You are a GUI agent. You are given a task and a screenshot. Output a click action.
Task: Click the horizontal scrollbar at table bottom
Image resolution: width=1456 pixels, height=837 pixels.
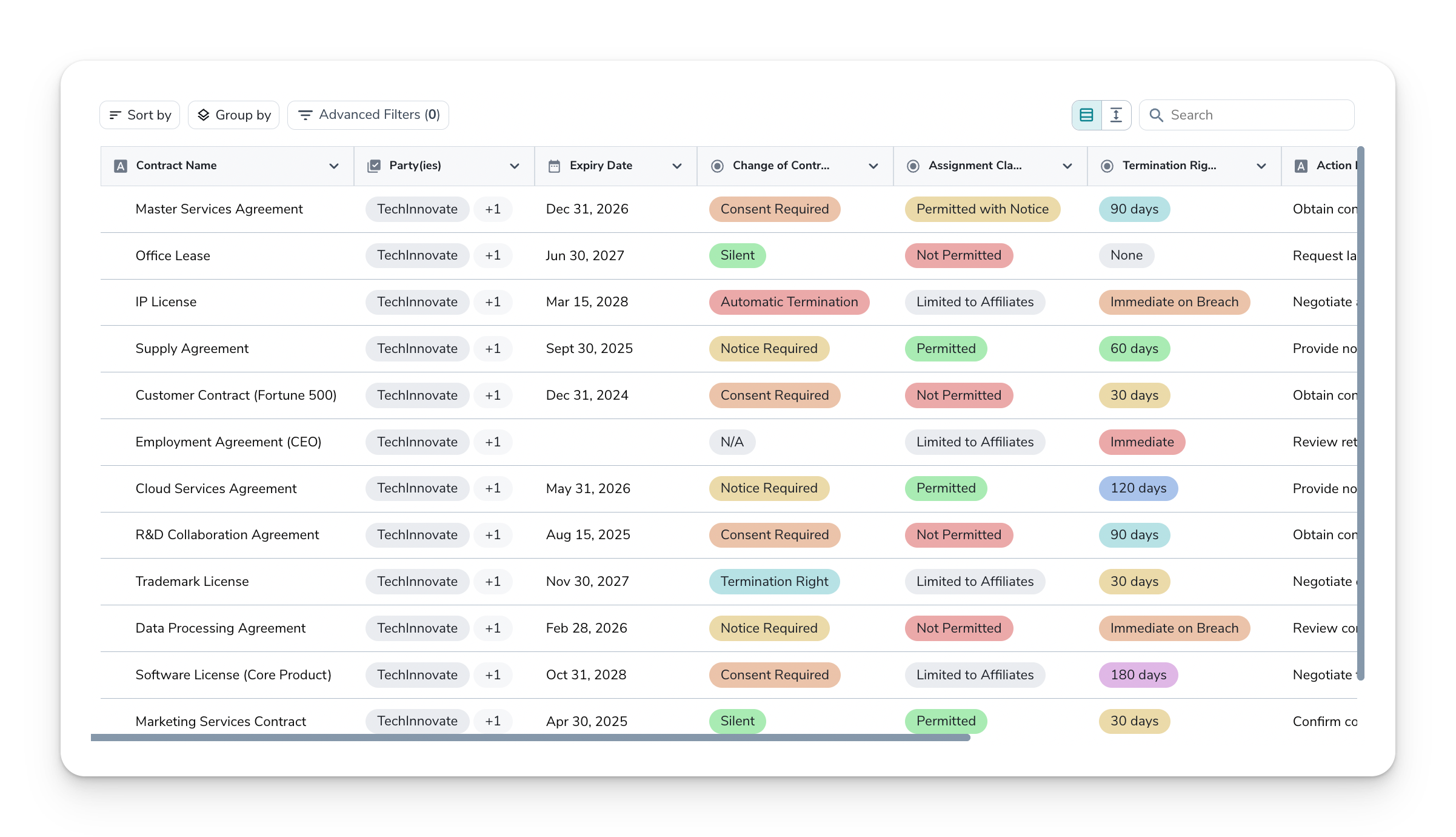pos(530,738)
